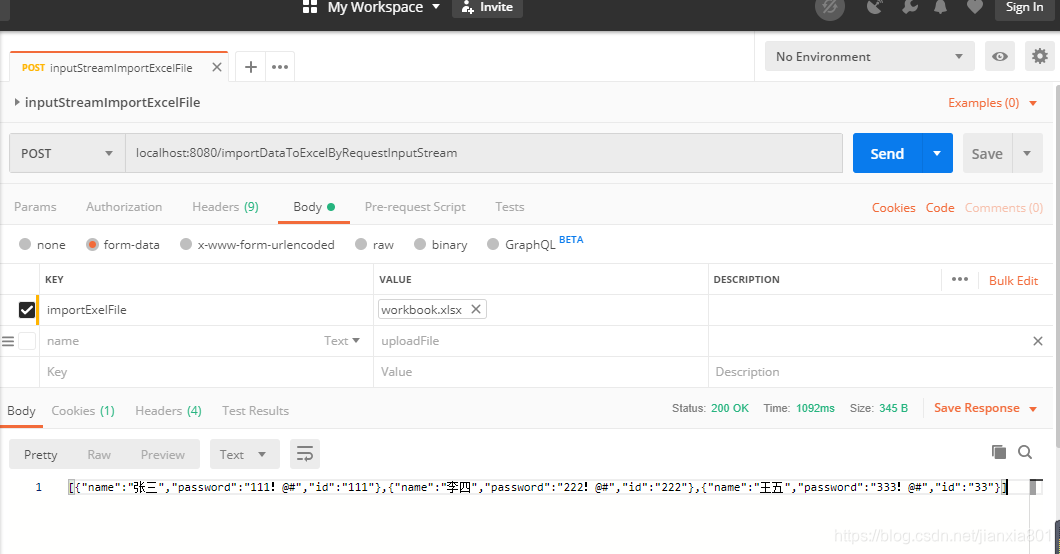Uncheck the importExelFile row checkbox
This screenshot has width=1060, height=554.
click(26, 310)
